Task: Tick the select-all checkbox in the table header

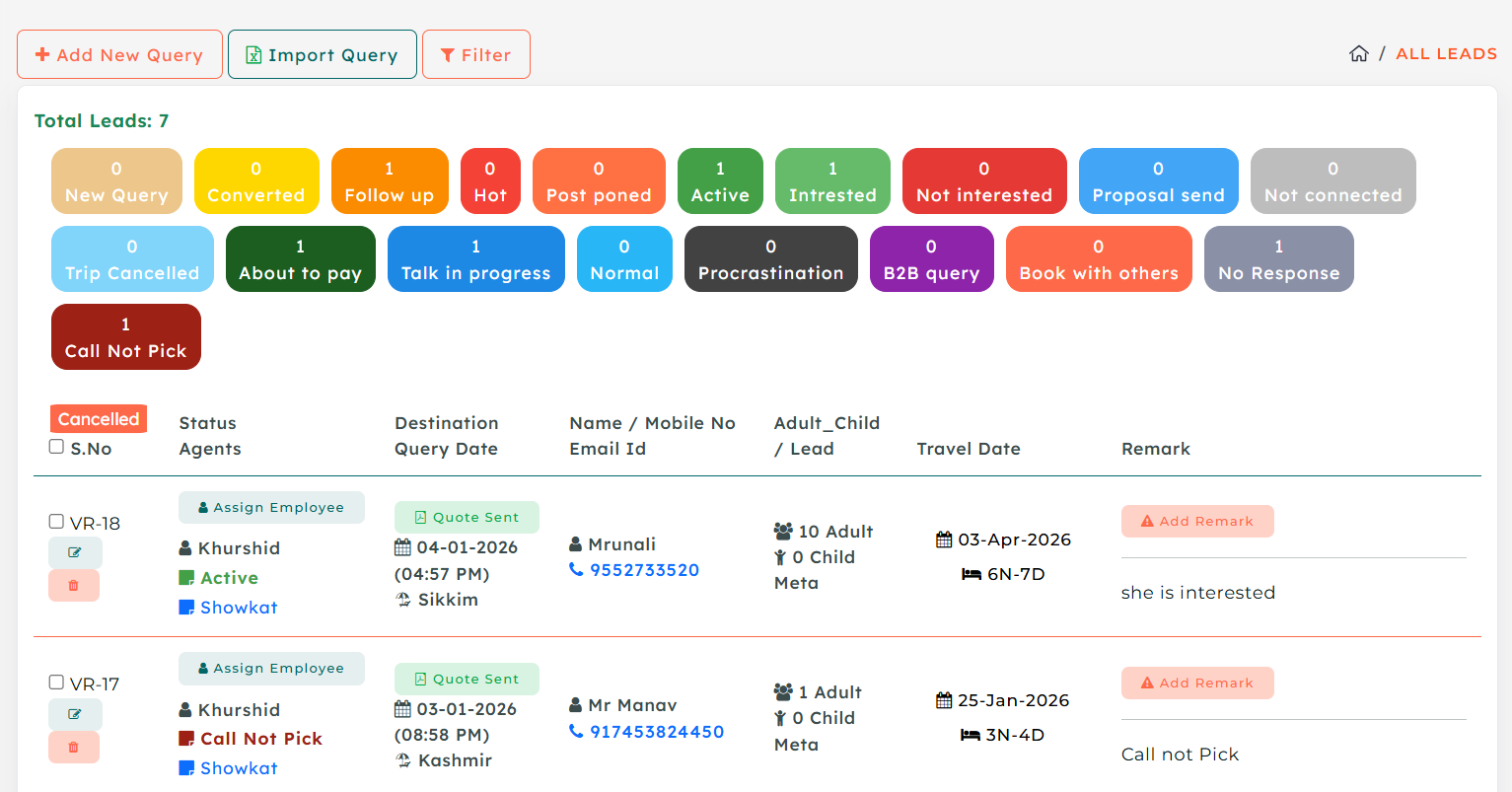Action: [55, 447]
